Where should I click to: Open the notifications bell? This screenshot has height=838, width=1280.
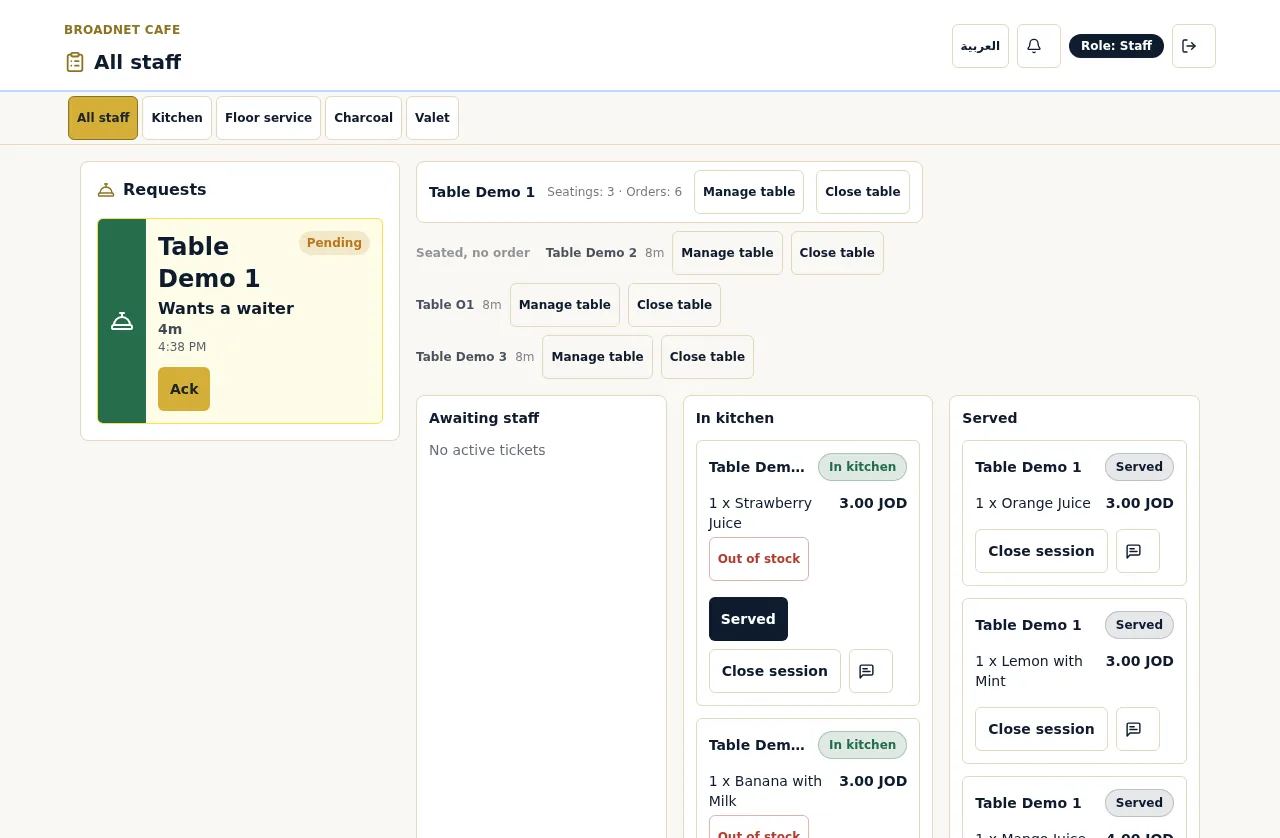coord(1038,46)
